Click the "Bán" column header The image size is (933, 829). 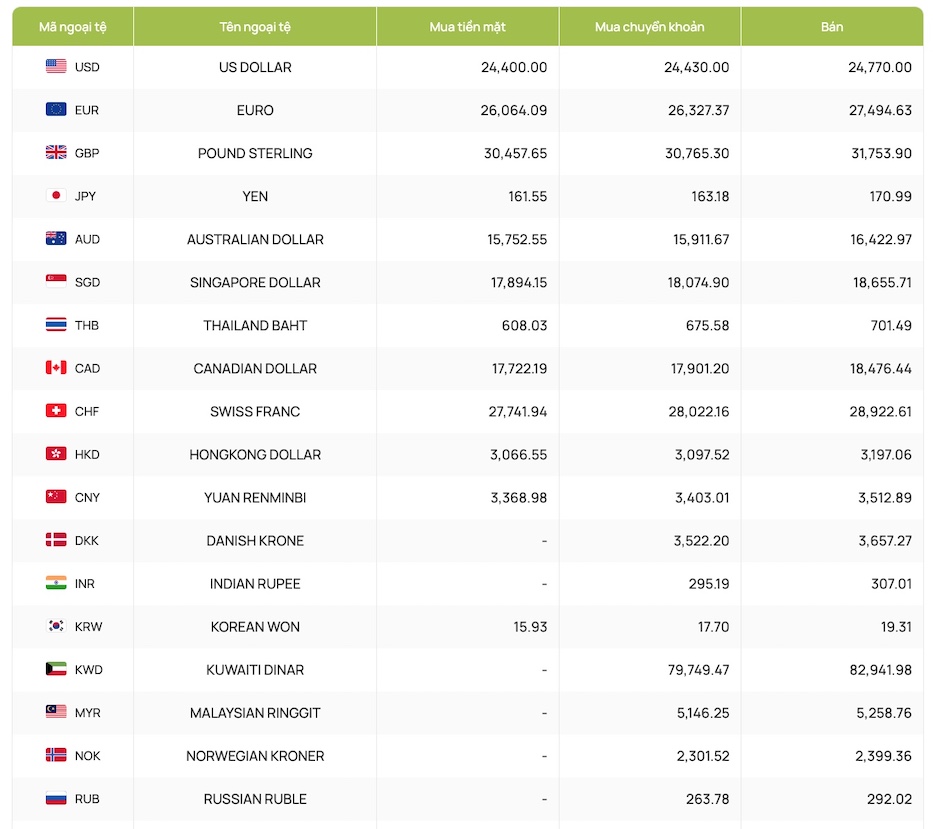(x=832, y=27)
